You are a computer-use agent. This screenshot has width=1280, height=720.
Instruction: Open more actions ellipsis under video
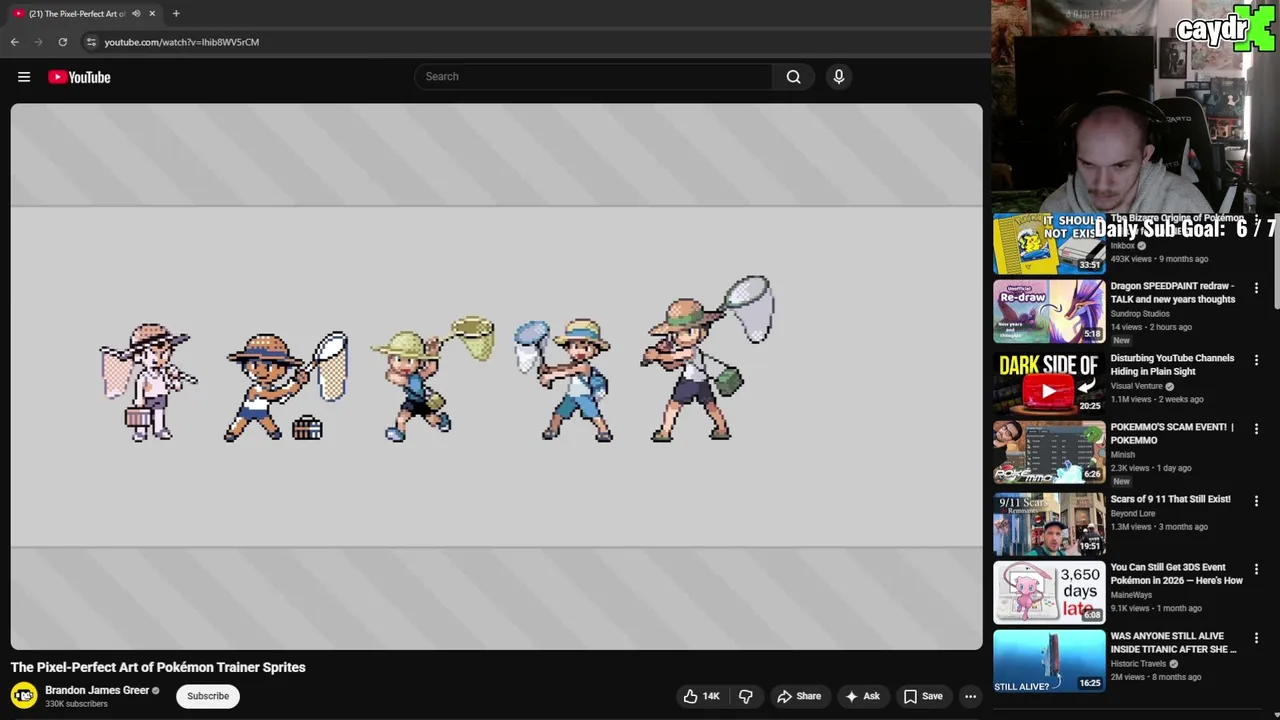[970, 696]
